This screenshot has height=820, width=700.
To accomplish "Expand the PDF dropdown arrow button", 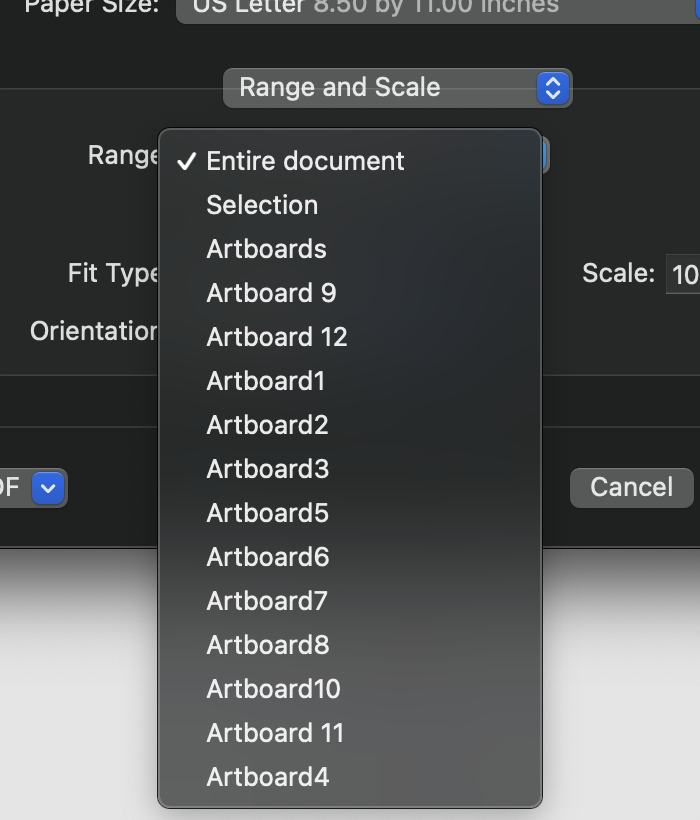I will [48, 488].
